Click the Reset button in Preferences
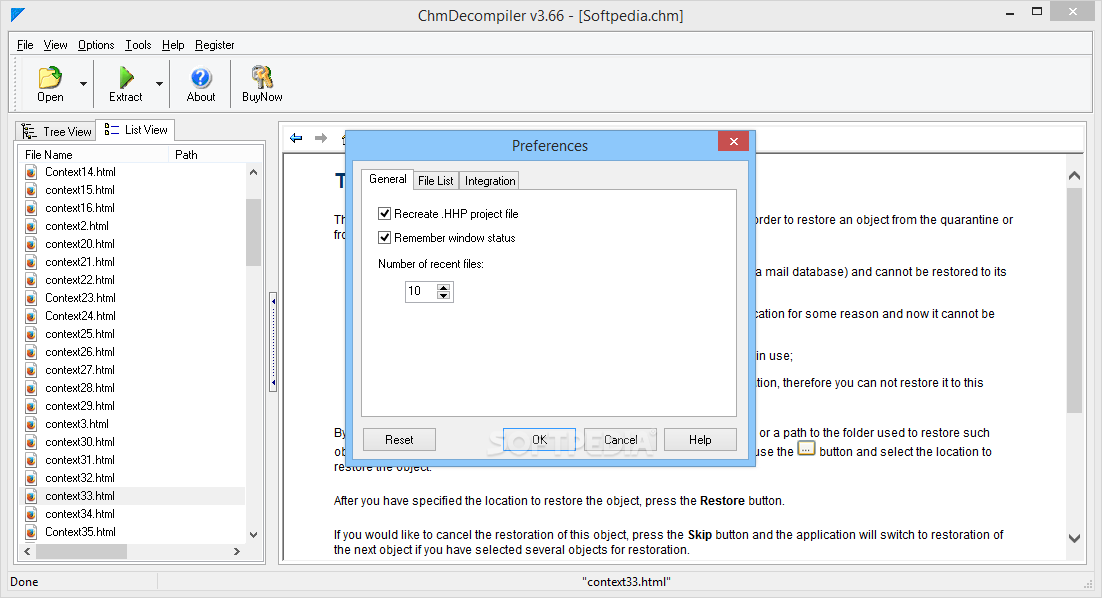Screen dimensions: 1102x598 [x=399, y=440]
